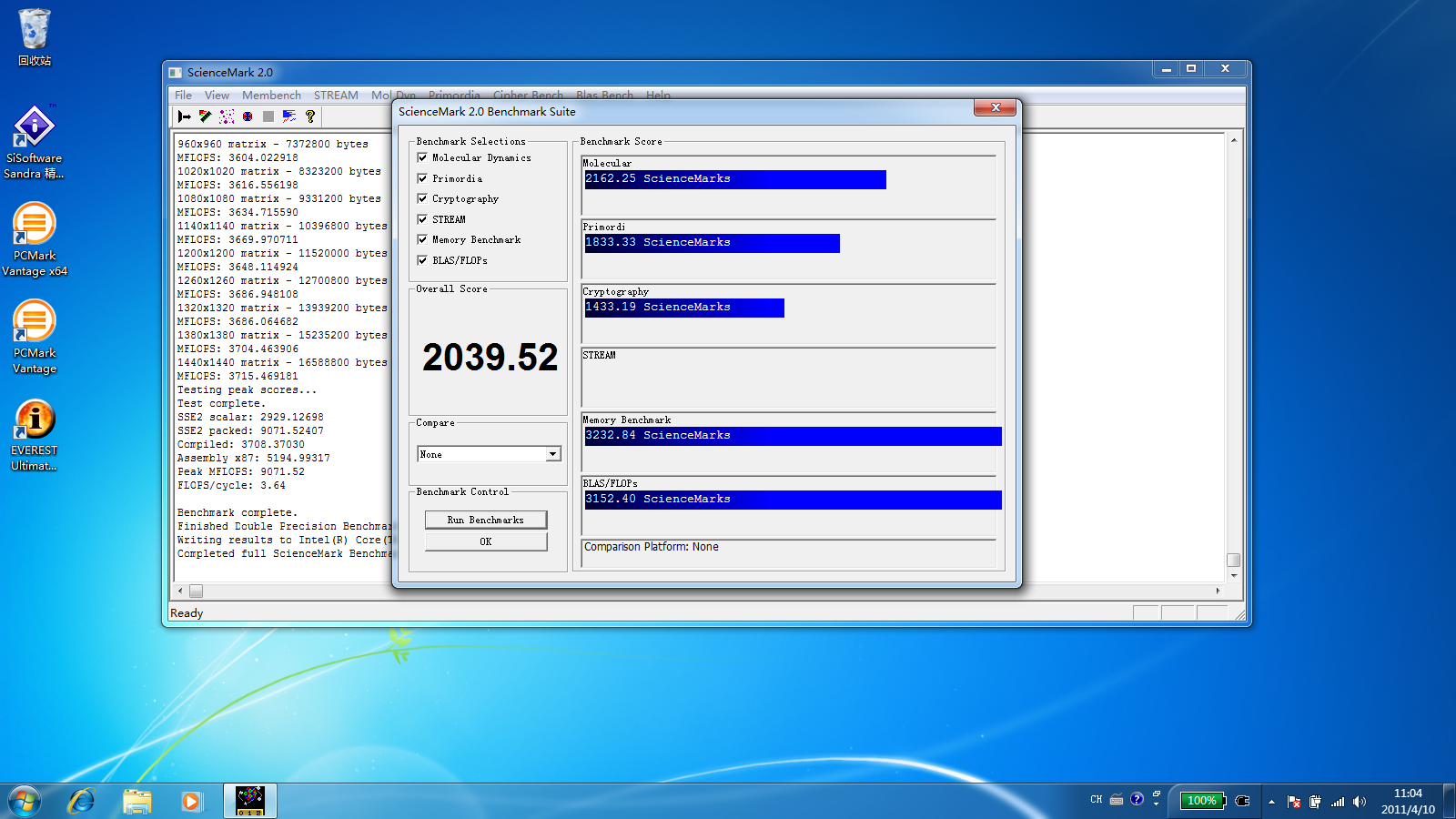Click 'Benchmark complete.' log line
This screenshot has height=819, width=1456.
[x=238, y=512]
